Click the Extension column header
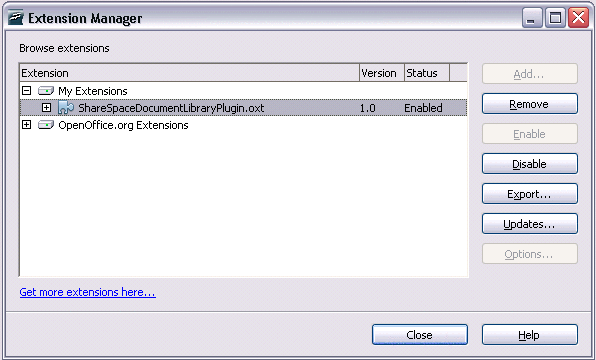This screenshot has height=360, width=596. (x=189, y=73)
